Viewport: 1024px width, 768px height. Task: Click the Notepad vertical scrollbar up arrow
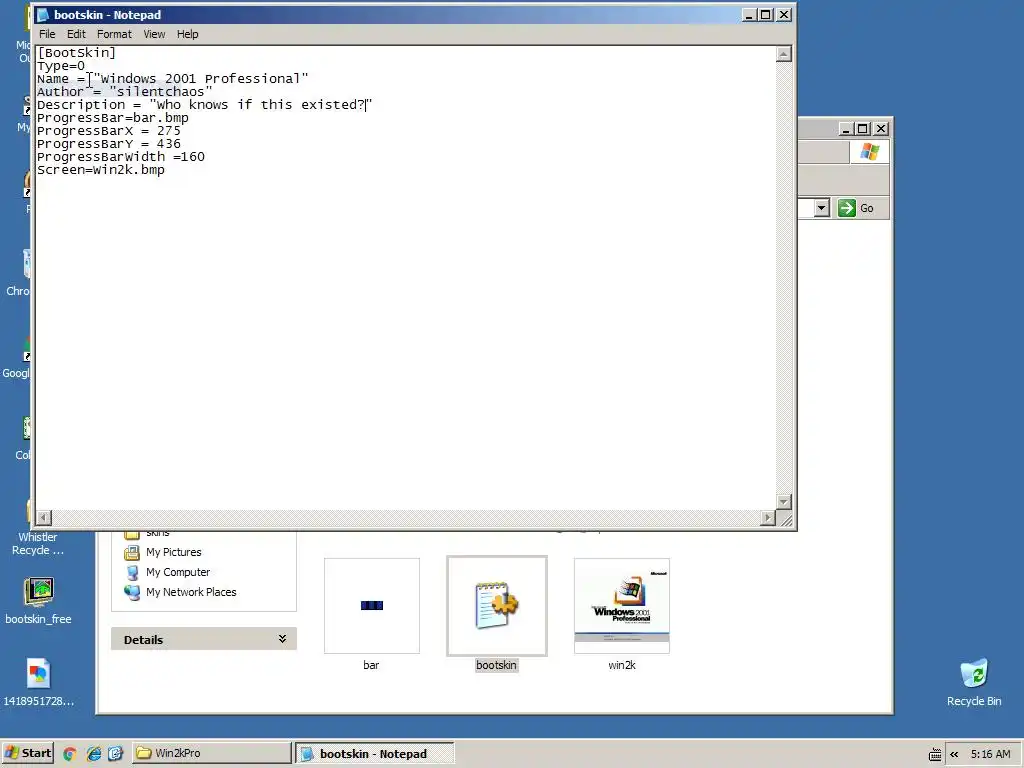point(784,54)
